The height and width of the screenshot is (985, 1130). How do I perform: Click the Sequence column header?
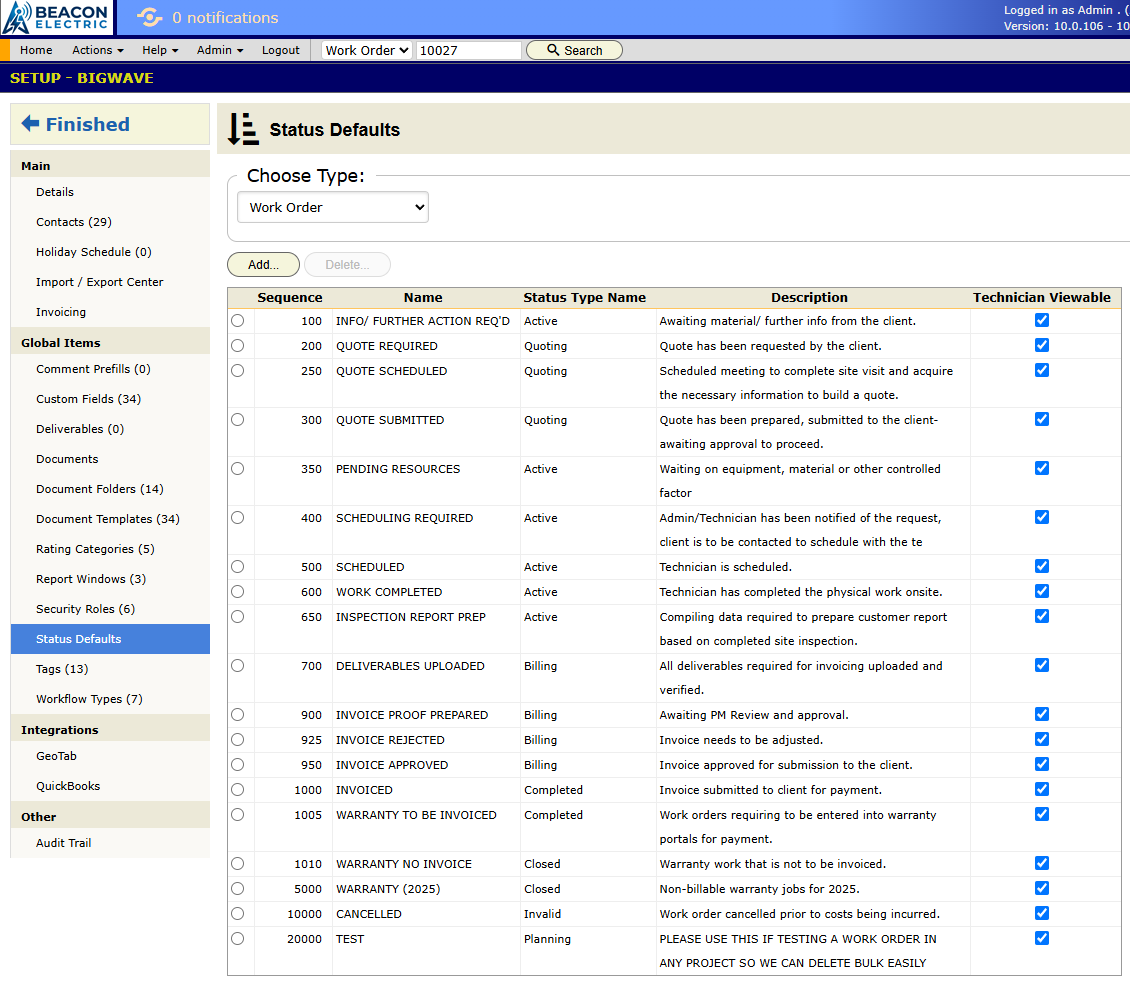(290, 298)
